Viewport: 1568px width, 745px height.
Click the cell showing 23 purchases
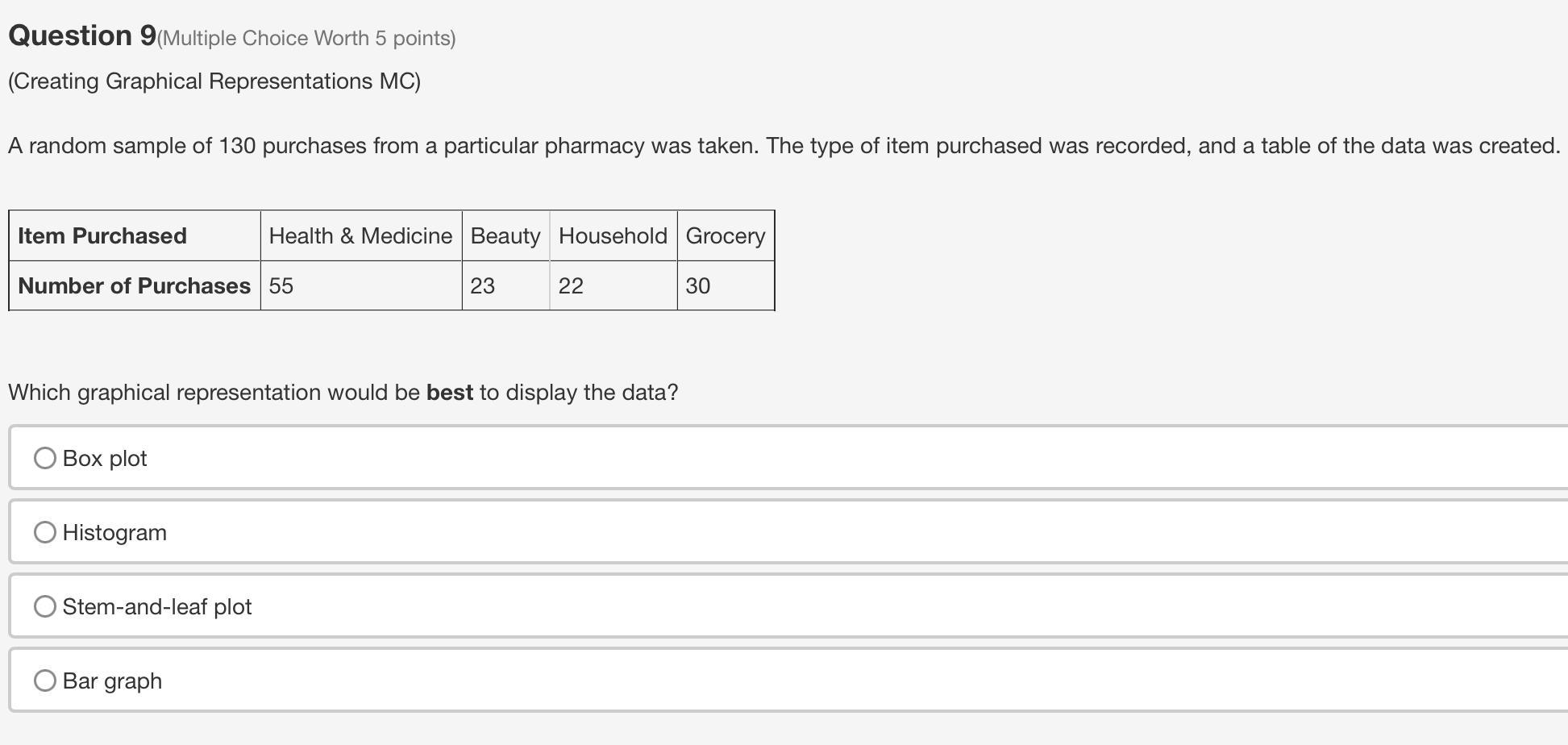tap(505, 285)
